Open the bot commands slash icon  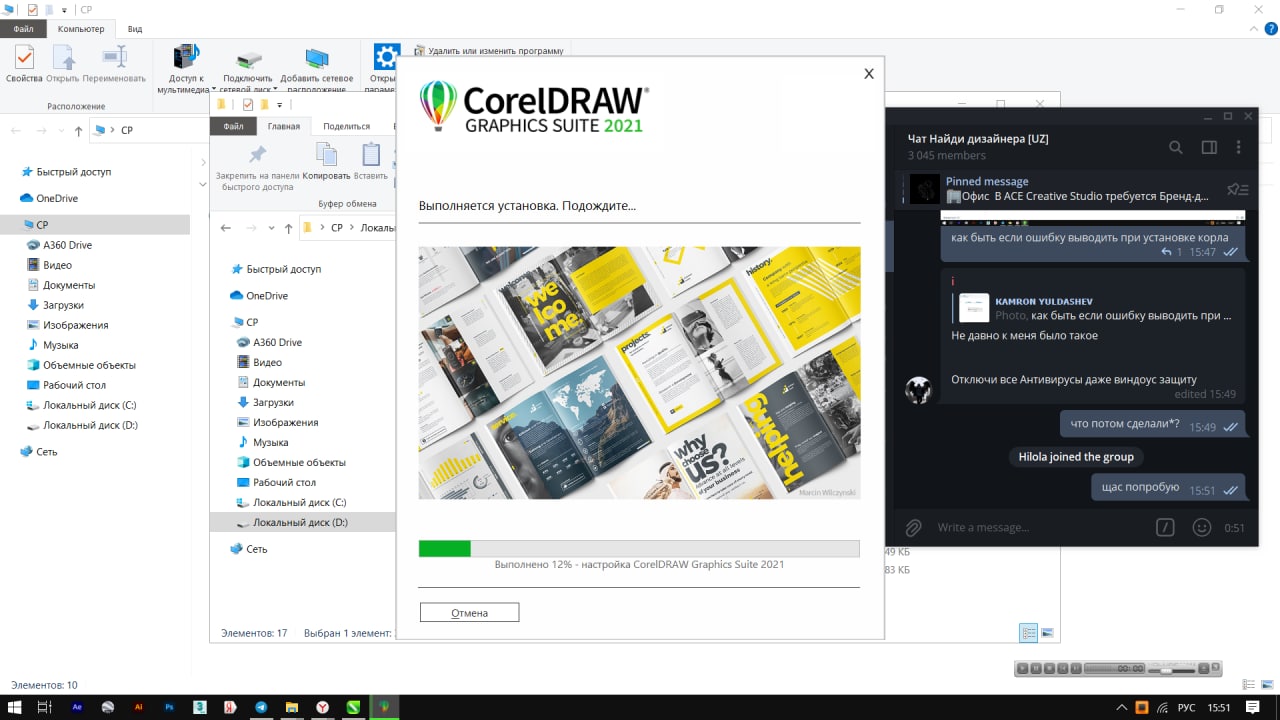(1165, 527)
